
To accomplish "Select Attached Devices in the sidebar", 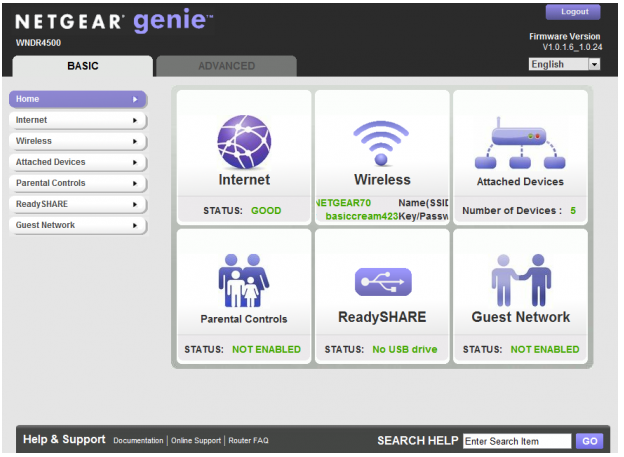I will click(78, 162).
